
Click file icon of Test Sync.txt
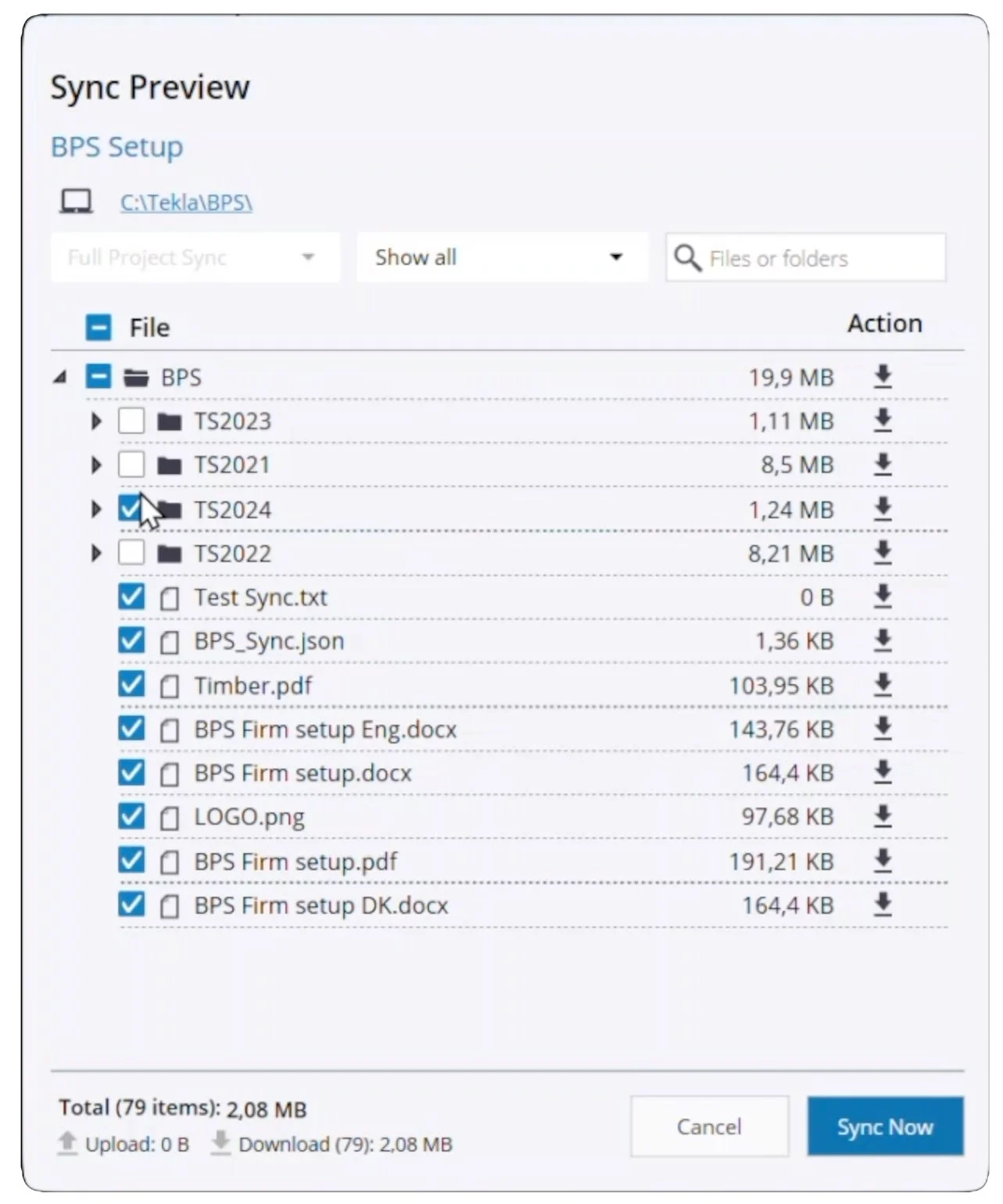[x=168, y=599]
